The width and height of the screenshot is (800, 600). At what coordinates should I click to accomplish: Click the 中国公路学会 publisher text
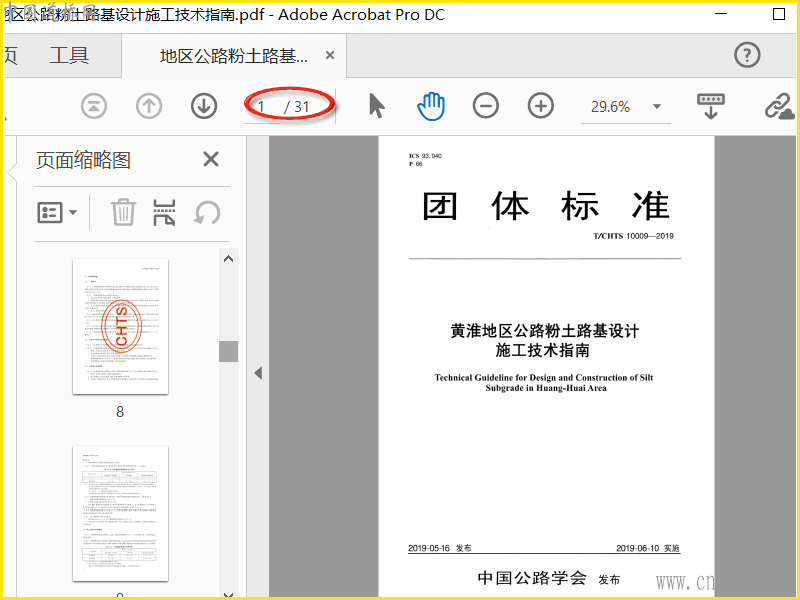coord(532,578)
